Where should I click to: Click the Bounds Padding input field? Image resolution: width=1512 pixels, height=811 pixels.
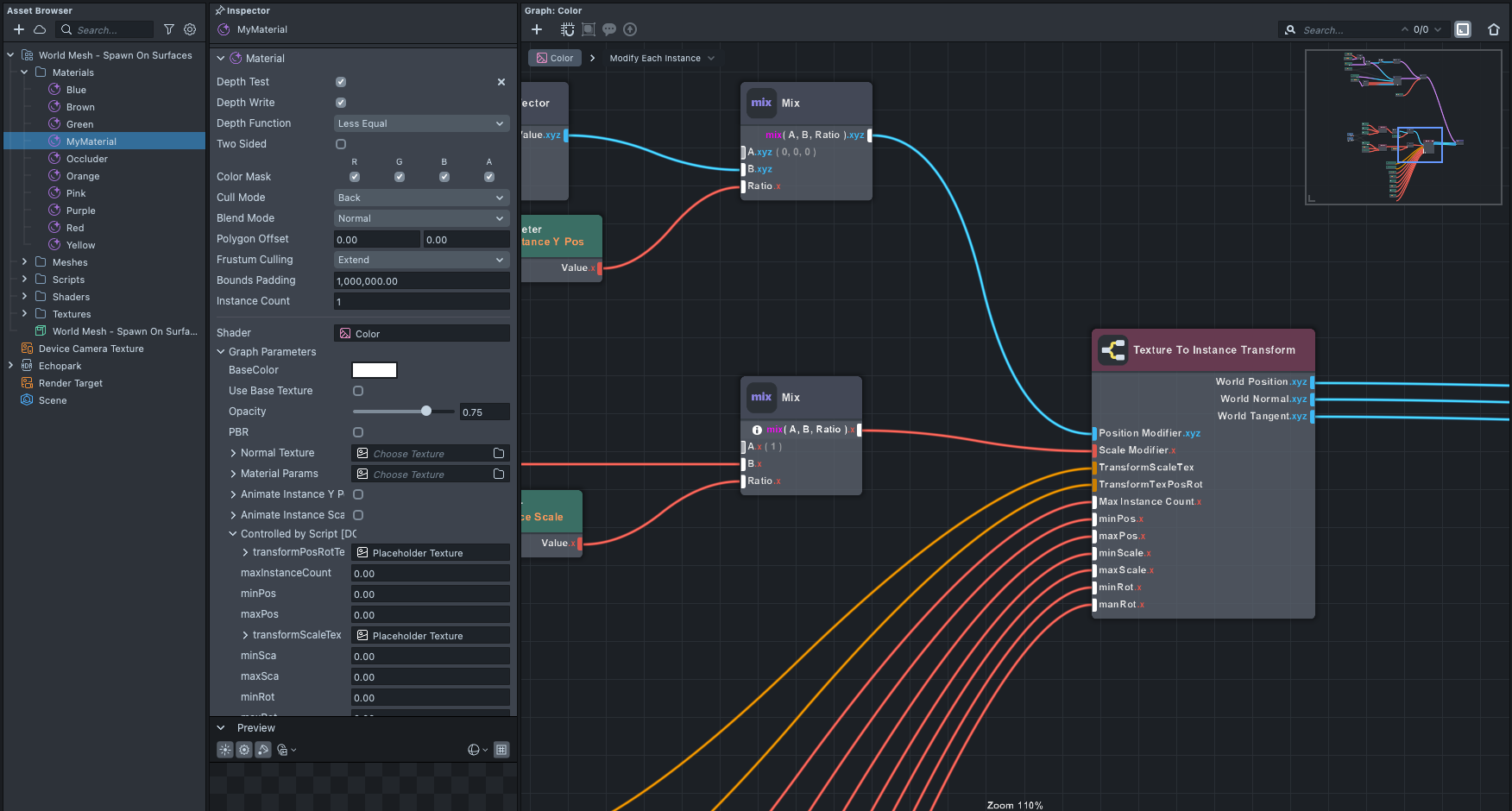(x=421, y=280)
